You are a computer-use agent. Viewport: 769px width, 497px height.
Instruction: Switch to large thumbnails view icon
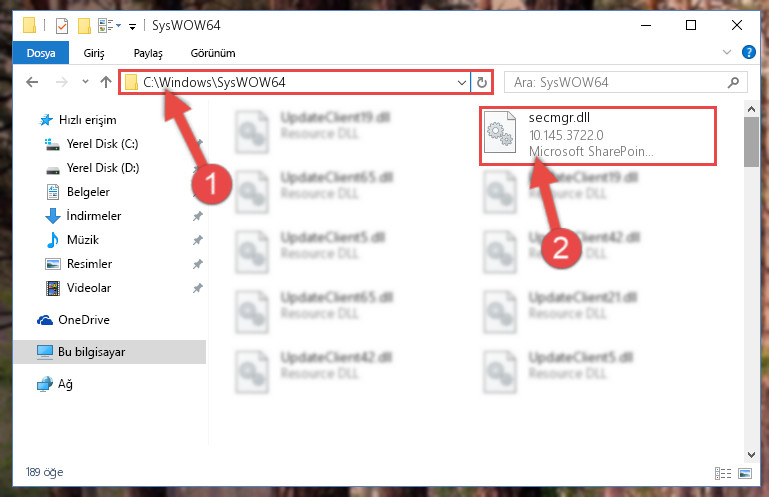[x=745, y=473]
